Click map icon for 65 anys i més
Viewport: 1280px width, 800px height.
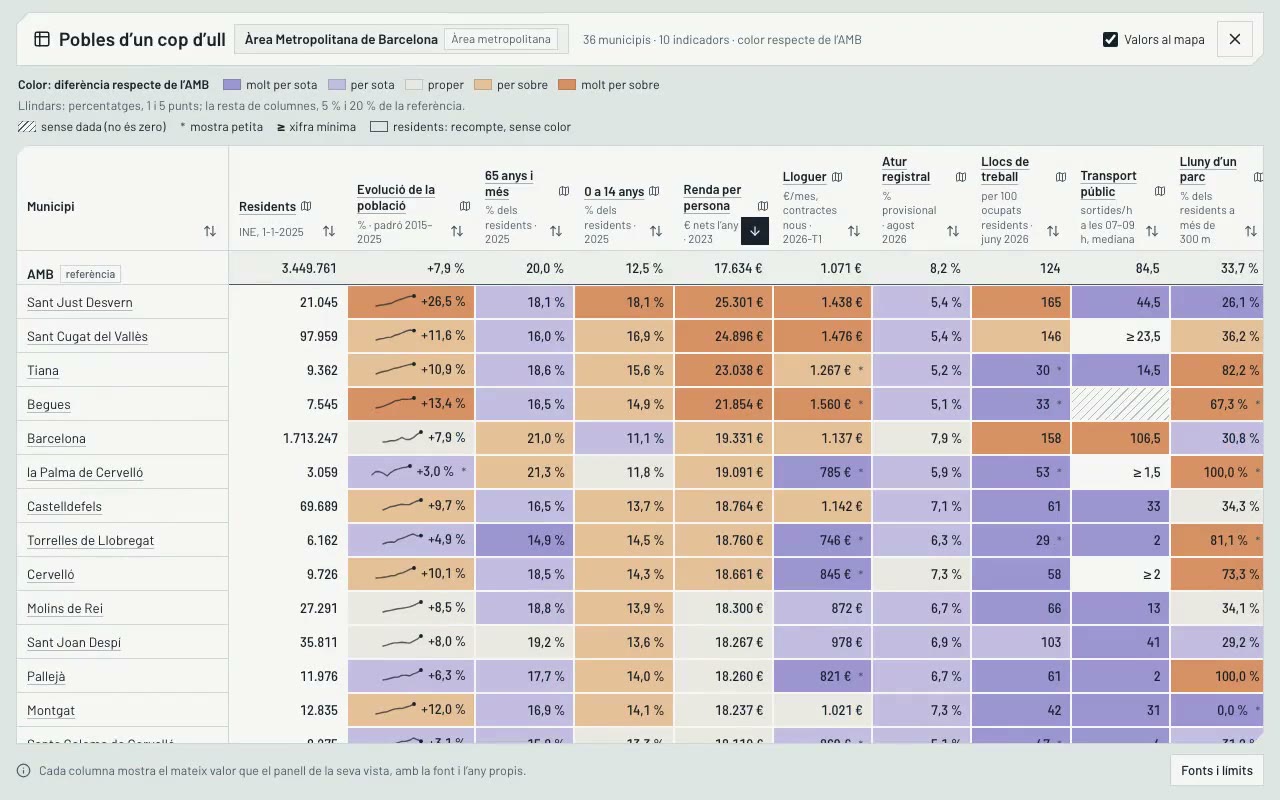point(564,191)
